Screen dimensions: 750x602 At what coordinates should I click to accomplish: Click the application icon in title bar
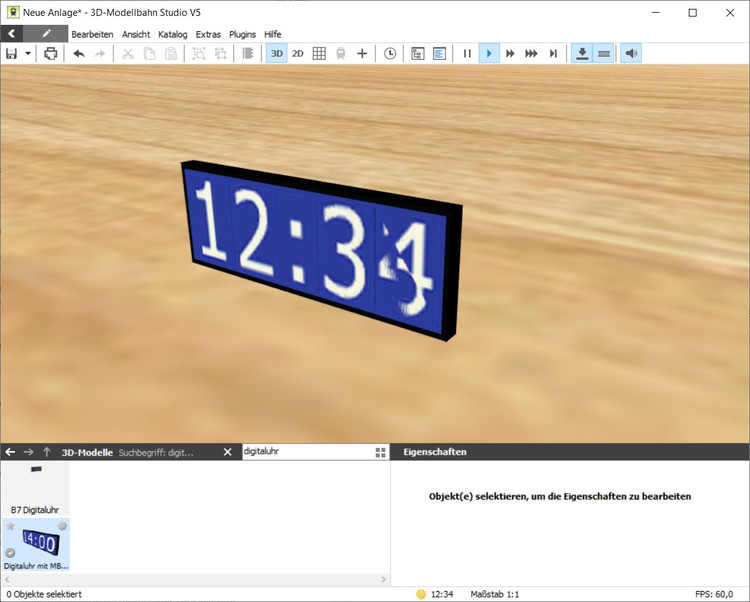[x=13, y=12]
